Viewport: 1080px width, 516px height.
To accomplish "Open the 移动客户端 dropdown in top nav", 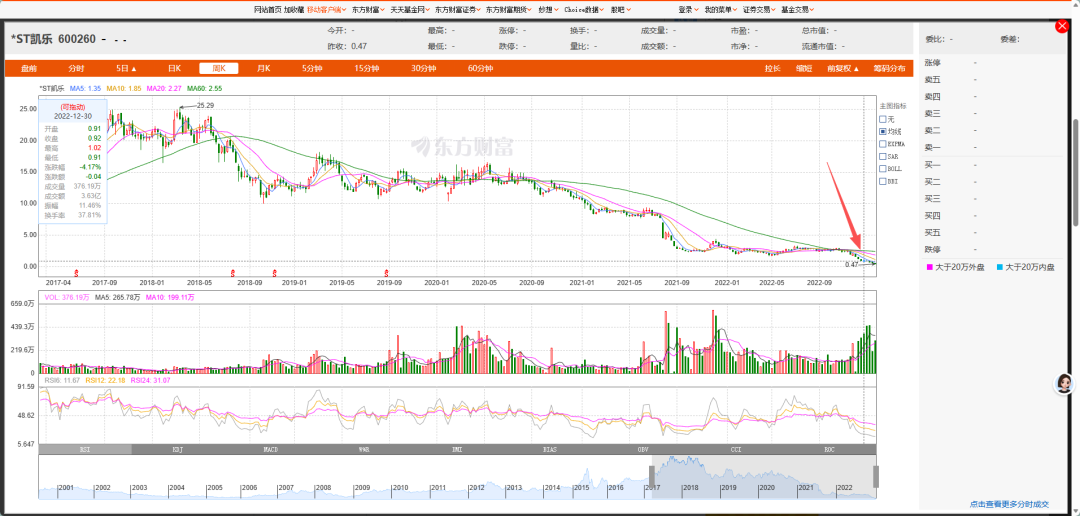I will point(326,10).
